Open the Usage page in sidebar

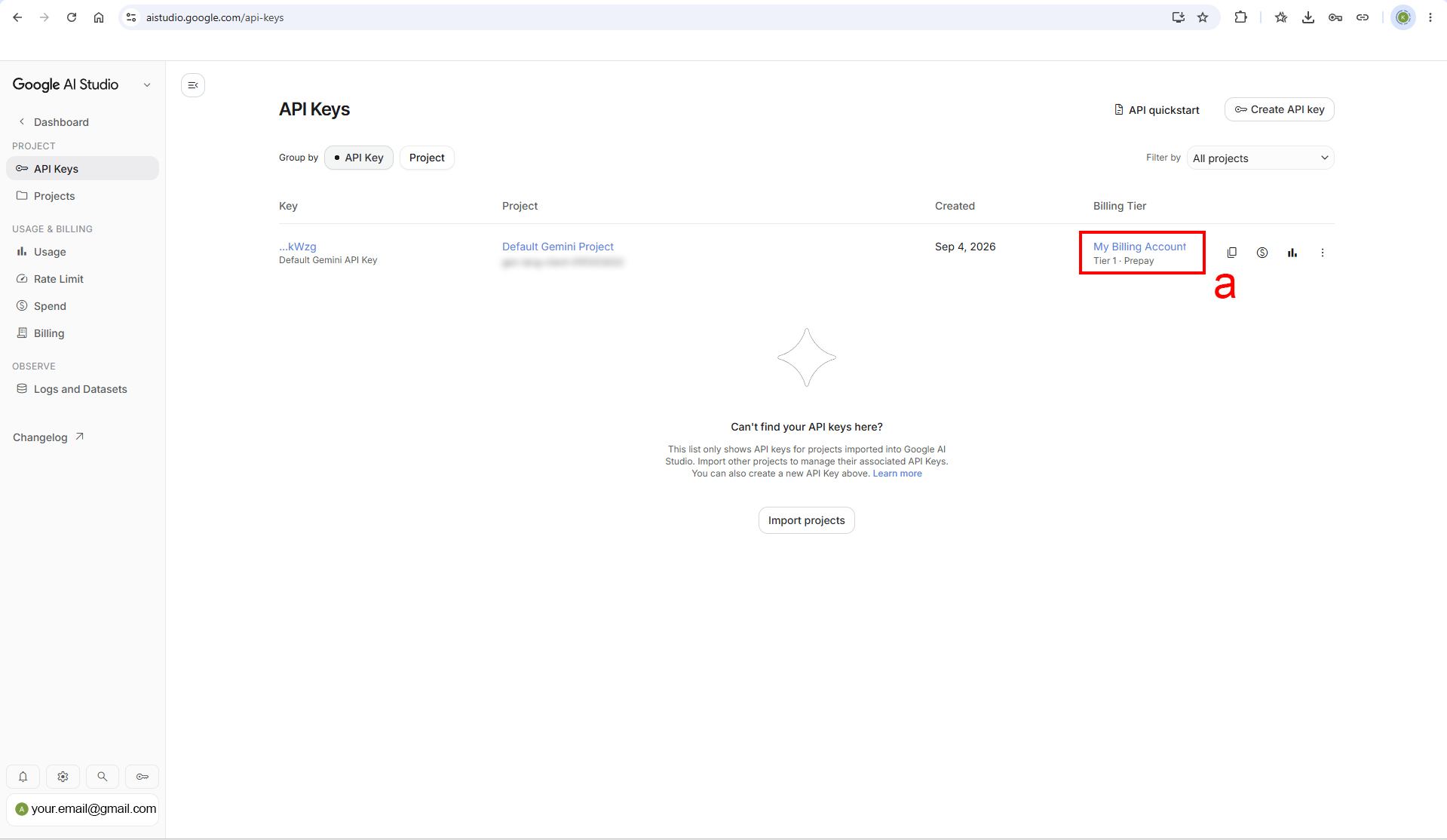pos(82,252)
